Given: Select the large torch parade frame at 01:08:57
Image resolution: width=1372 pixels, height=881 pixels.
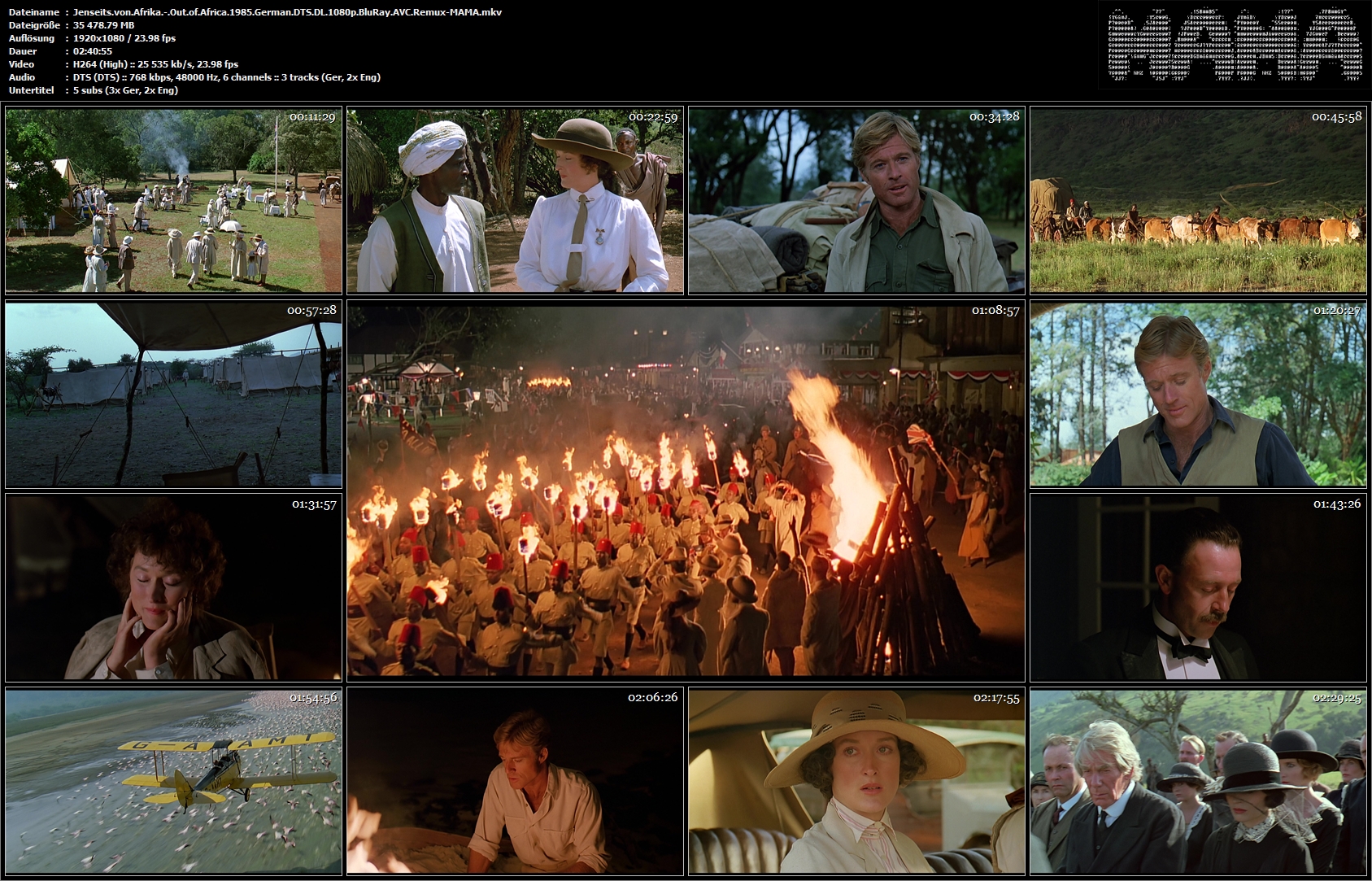Looking at the screenshot, I should click(686, 491).
